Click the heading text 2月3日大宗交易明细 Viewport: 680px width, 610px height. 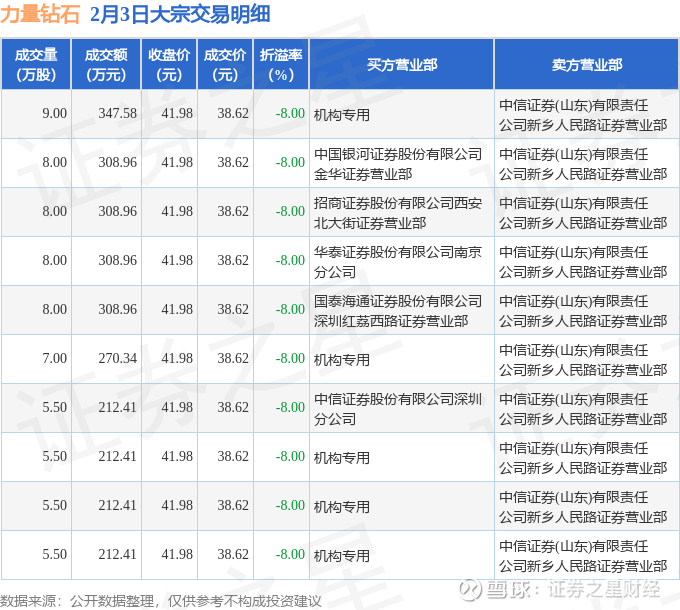(x=180, y=14)
